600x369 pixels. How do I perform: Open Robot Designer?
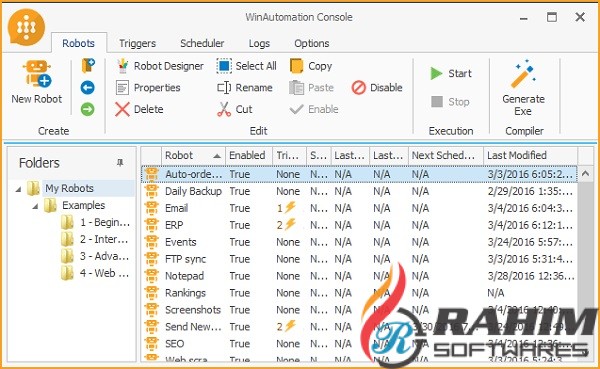coord(160,66)
